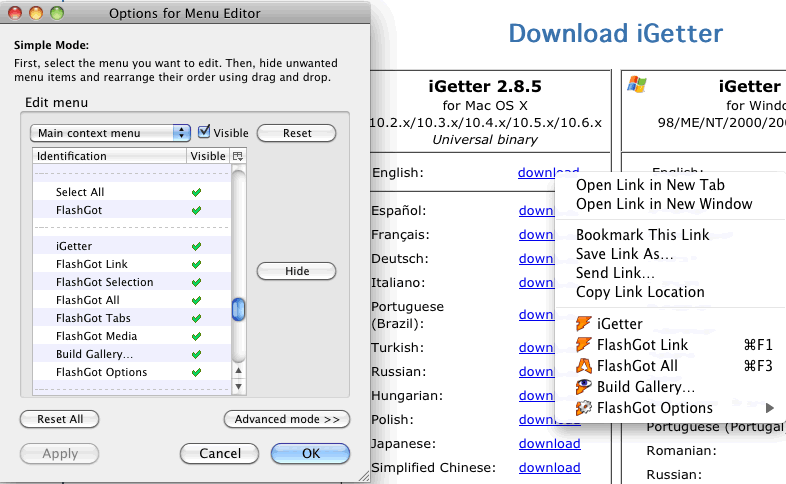Select Save Link As... menu entry
The height and width of the screenshot is (484, 786).
pos(625,254)
